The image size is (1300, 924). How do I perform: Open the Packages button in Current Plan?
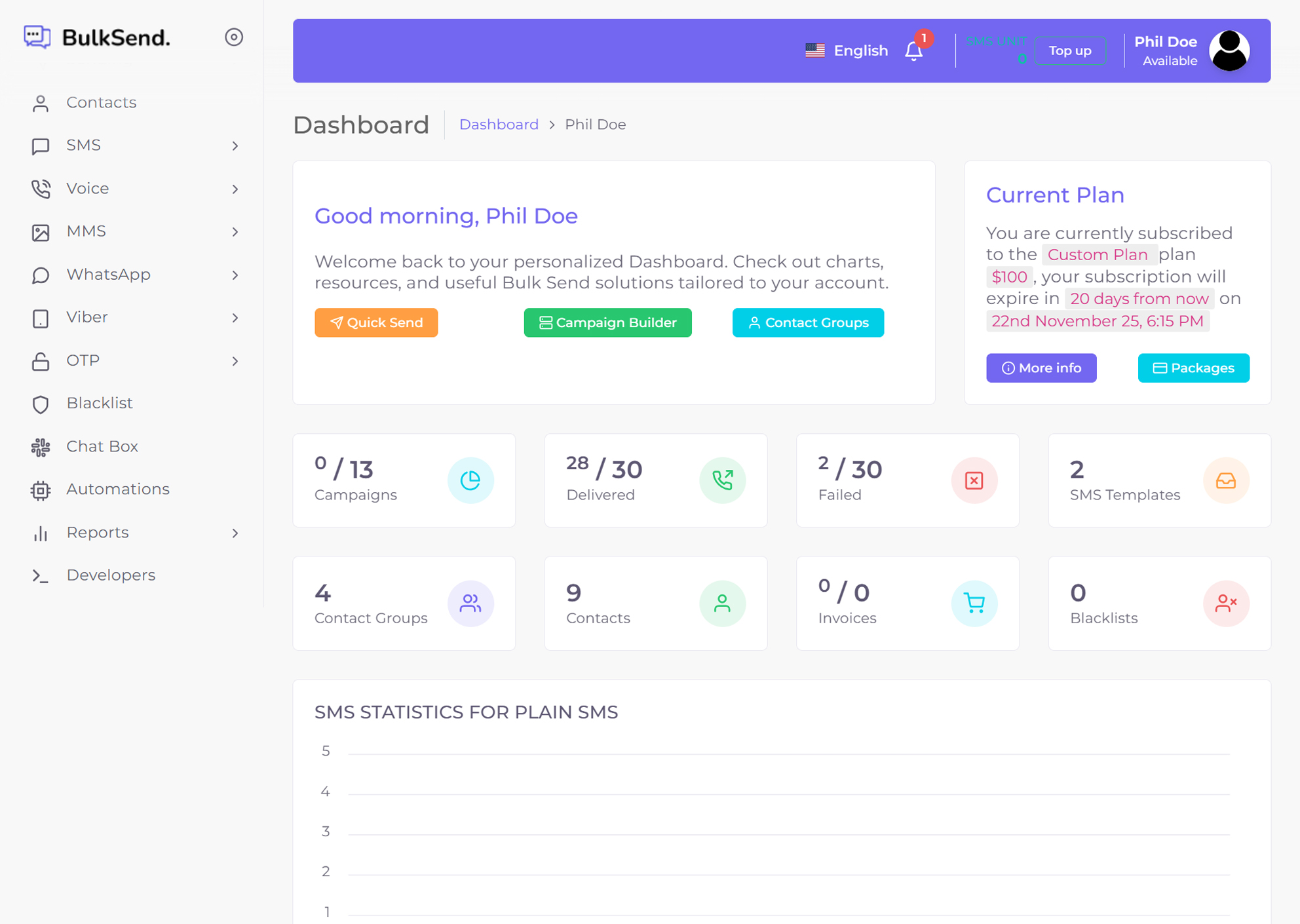click(1193, 368)
